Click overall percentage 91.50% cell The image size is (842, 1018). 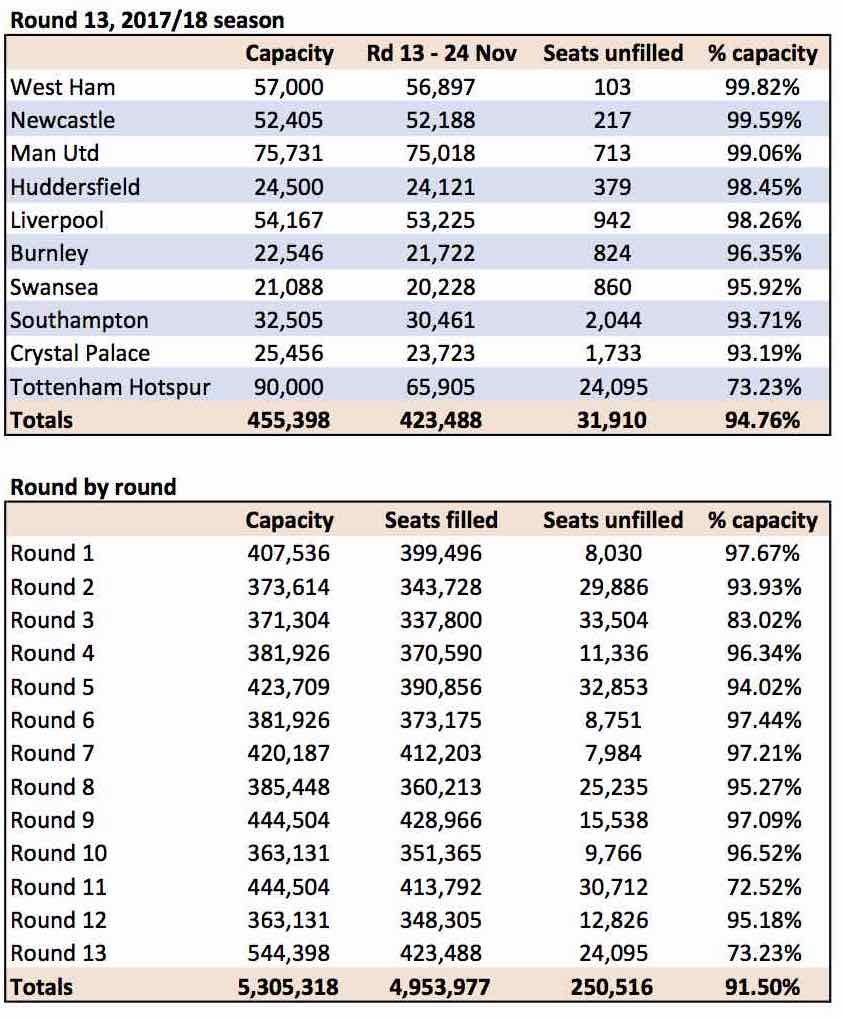pyautogui.click(x=763, y=987)
